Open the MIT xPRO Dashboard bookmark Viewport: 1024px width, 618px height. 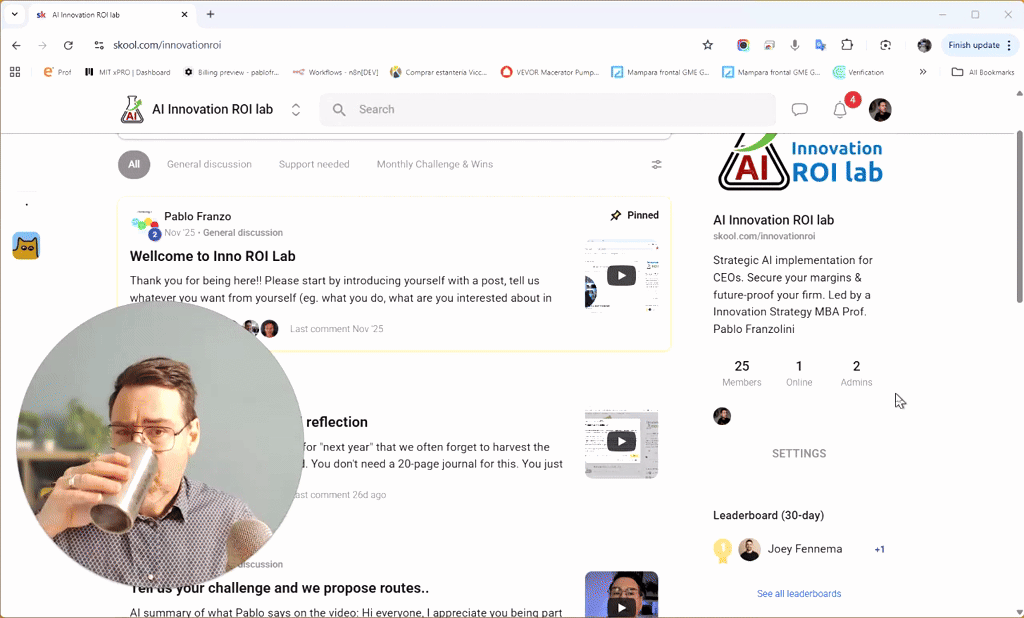coord(127,72)
